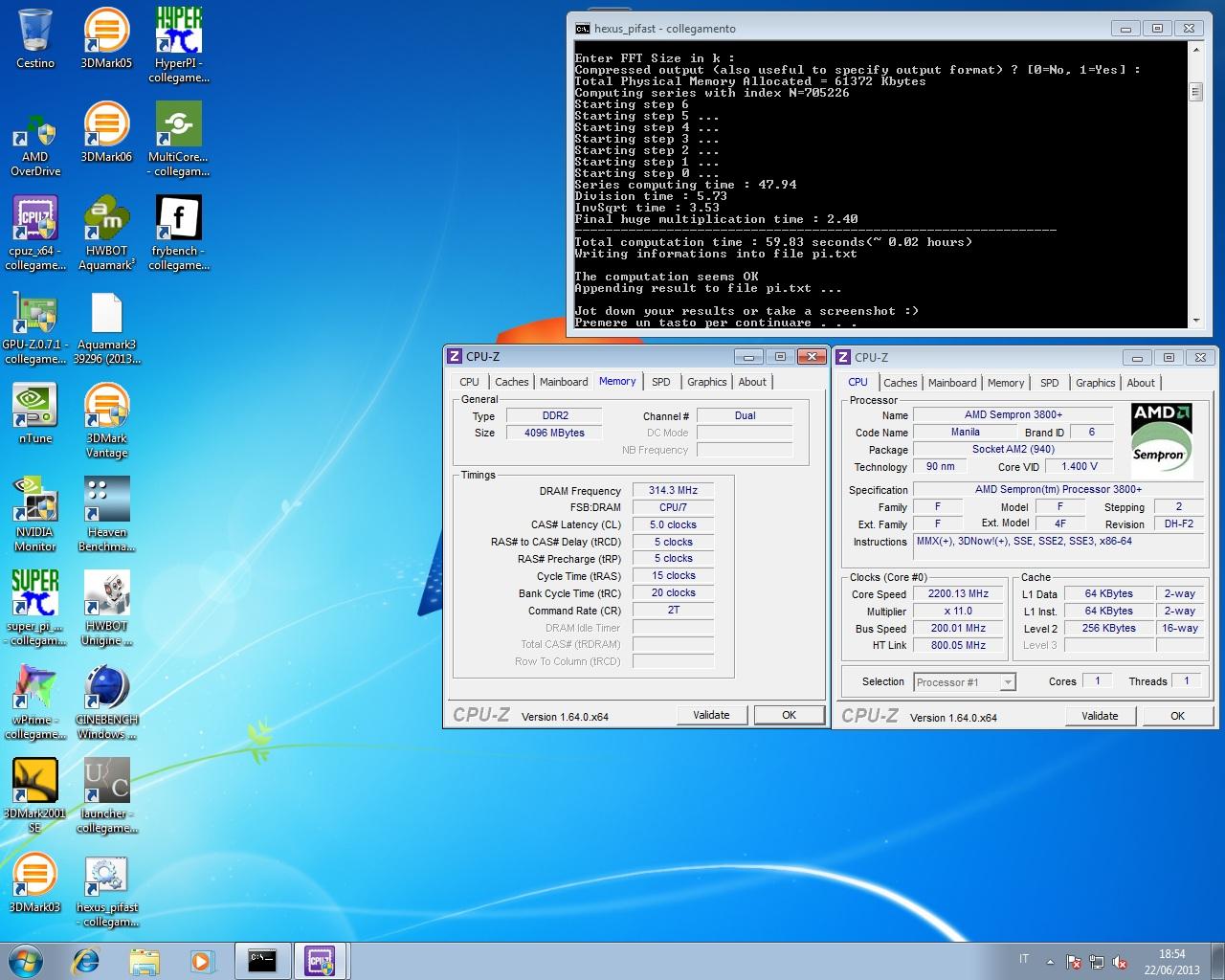The width and height of the screenshot is (1225, 980).
Task: Select the 3DMark Vantage icon
Action: [x=106, y=420]
